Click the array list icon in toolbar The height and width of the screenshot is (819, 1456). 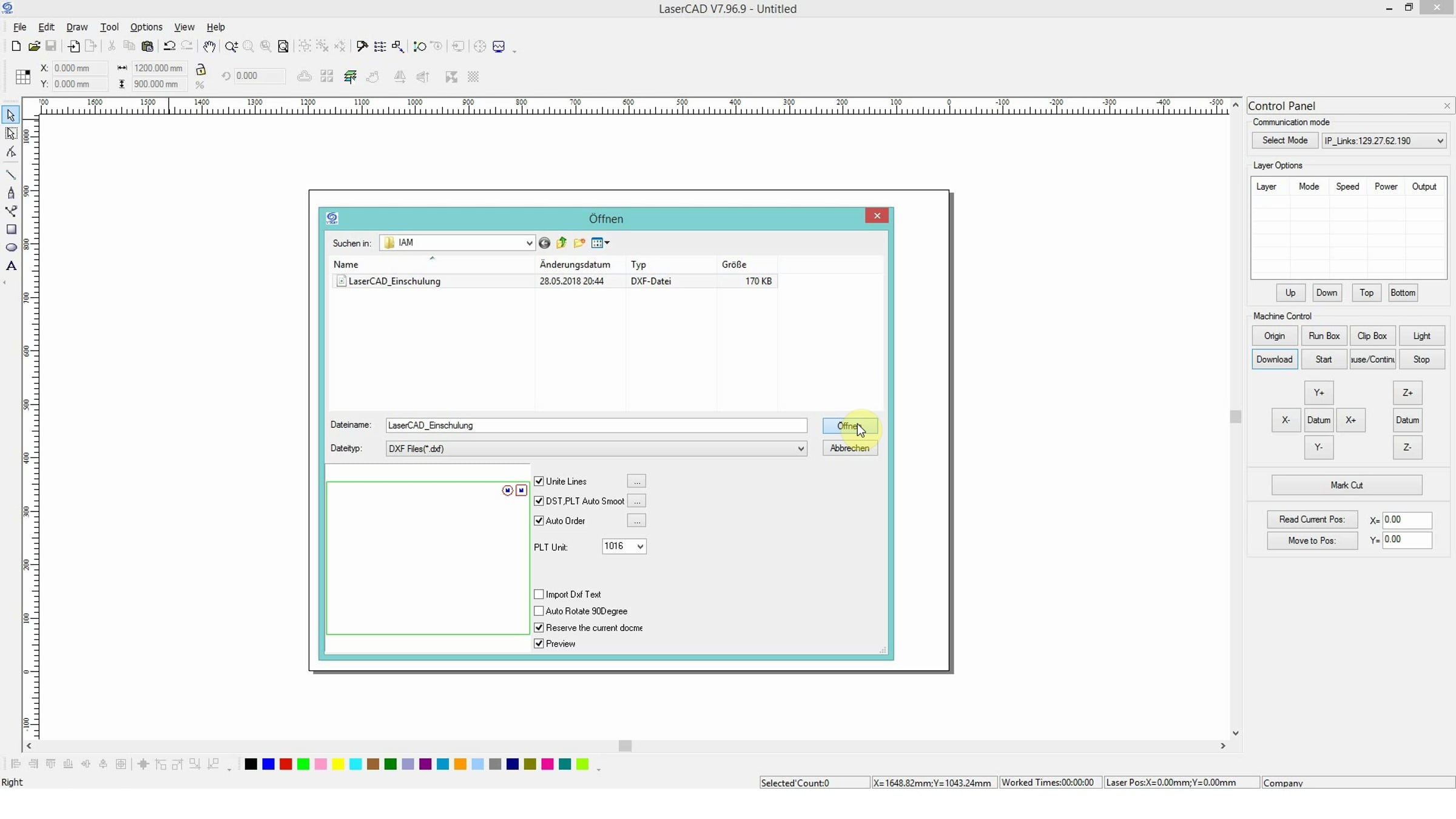point(380,46)
